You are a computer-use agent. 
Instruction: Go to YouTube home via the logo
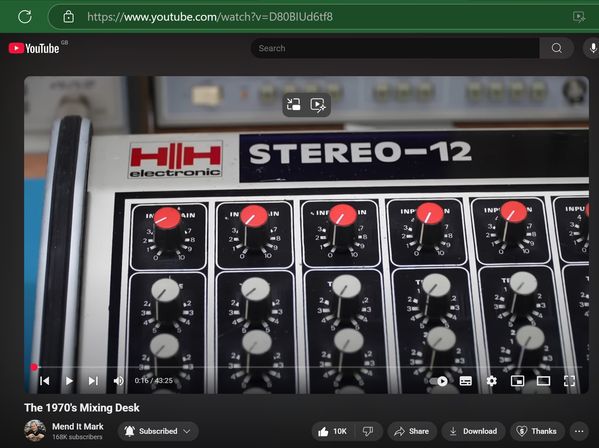click(34, 48)
